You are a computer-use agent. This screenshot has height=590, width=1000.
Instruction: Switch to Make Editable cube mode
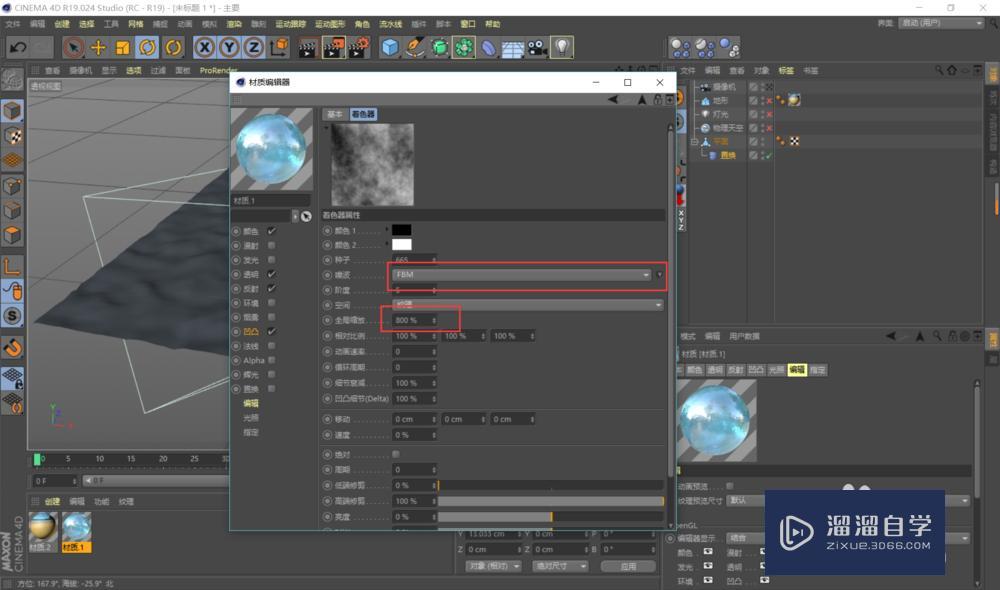12,110
